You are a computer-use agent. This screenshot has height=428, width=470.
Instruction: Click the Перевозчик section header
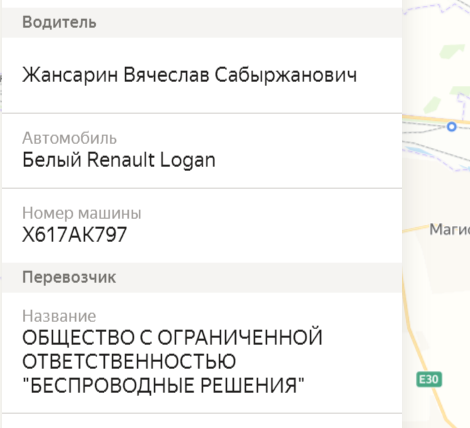tap(202, 277)
